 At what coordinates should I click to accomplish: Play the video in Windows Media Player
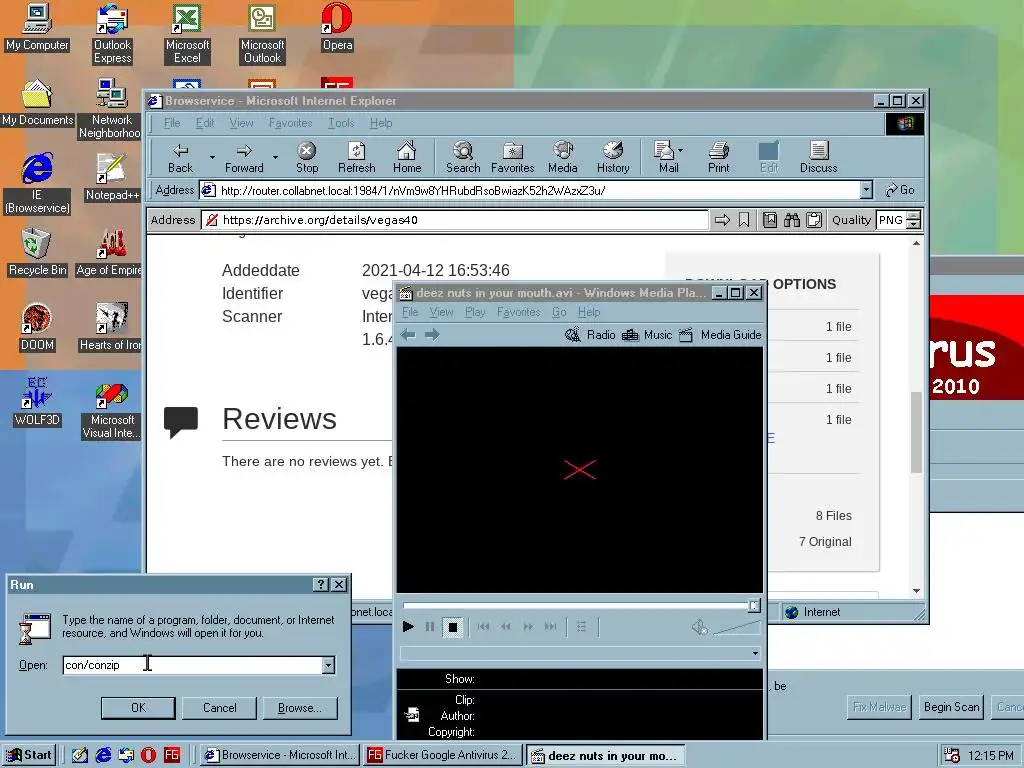408,627
